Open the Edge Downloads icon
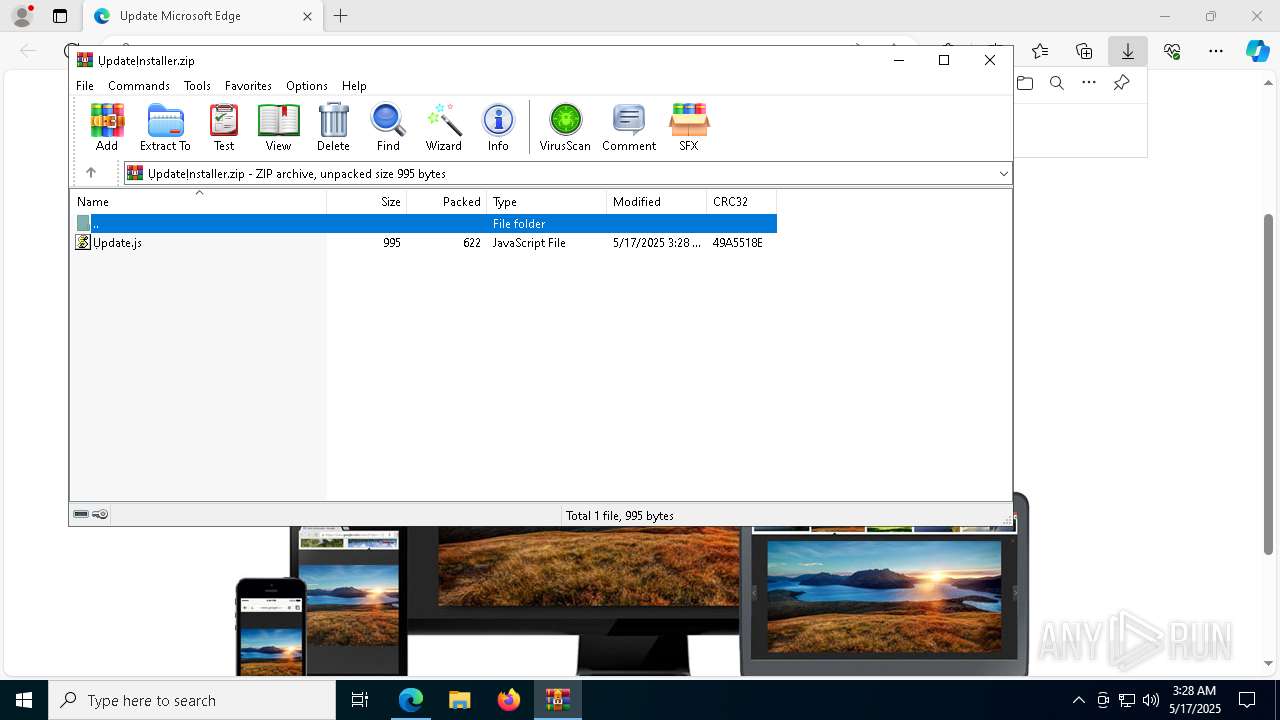This screenshot has width=1280, height=720. pyautogui.click(x=1127, y=51)
